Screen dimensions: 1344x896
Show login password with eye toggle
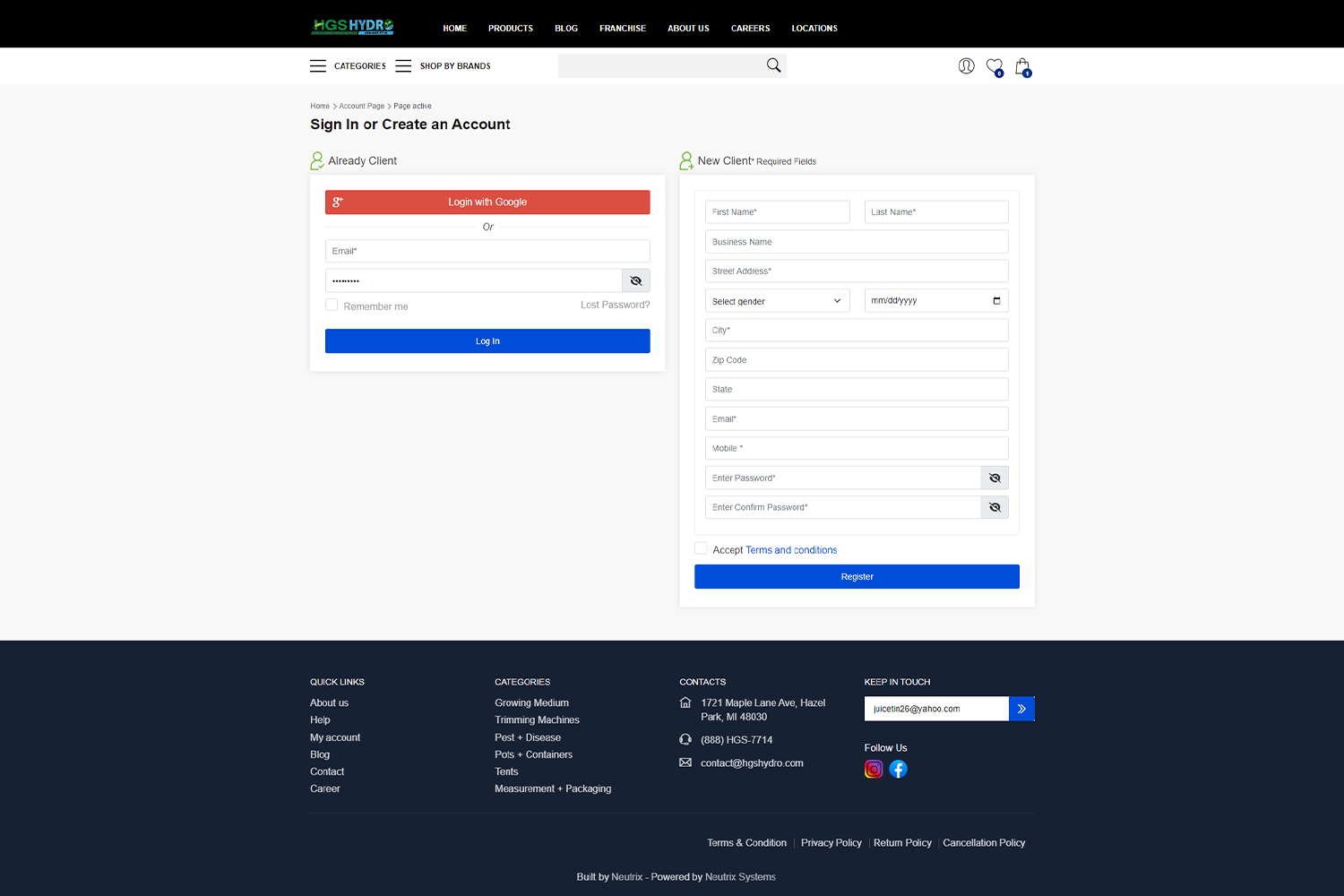[636, 280]
